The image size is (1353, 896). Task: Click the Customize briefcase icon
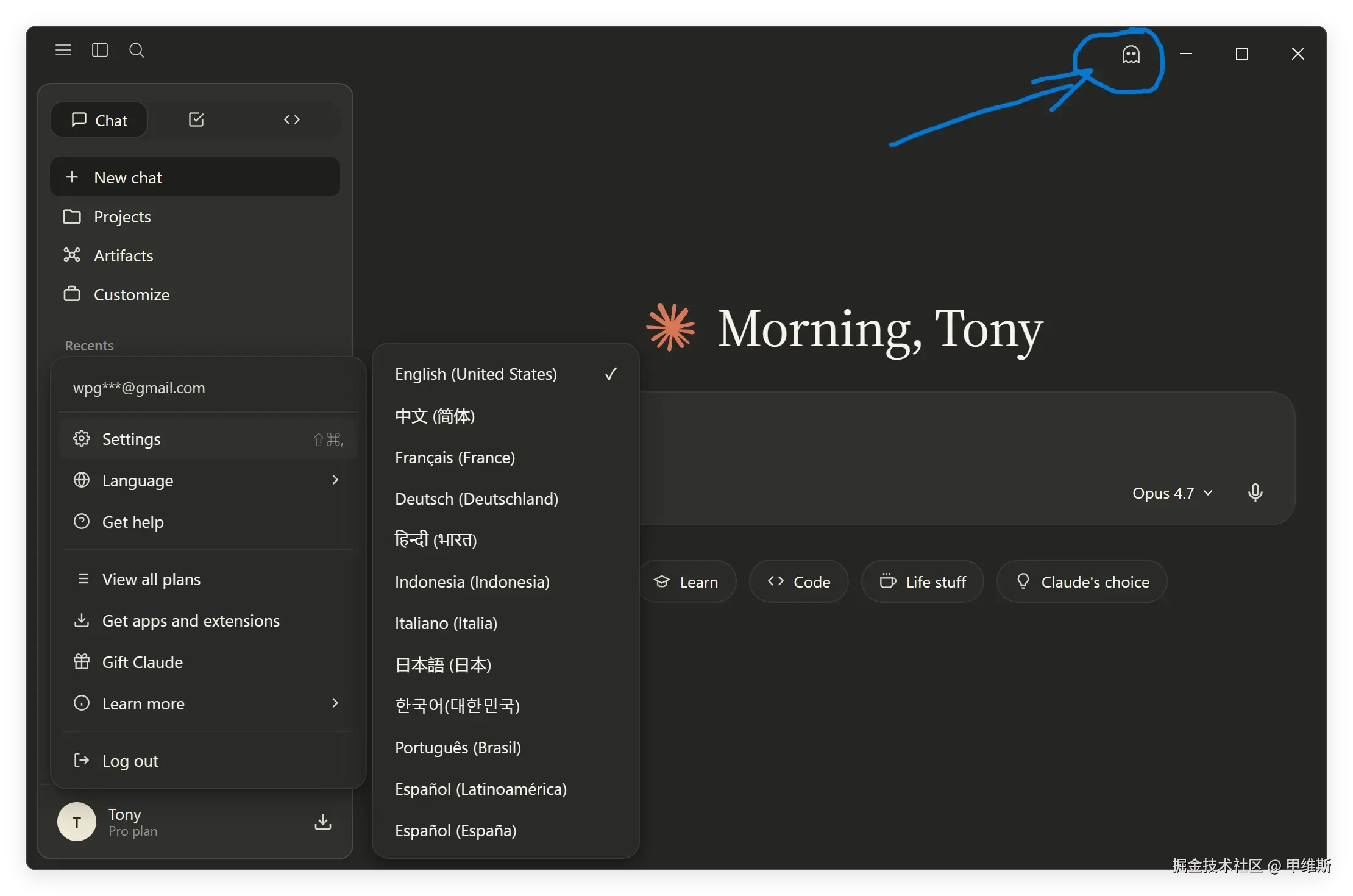pyautogui.click(x=72, y=294)
